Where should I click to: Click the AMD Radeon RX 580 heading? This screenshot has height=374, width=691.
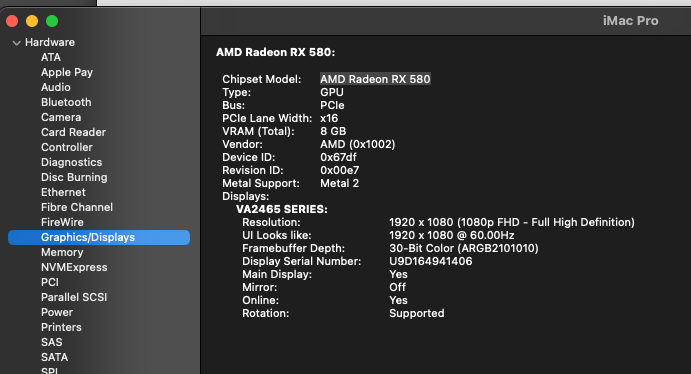coord(275,52)
